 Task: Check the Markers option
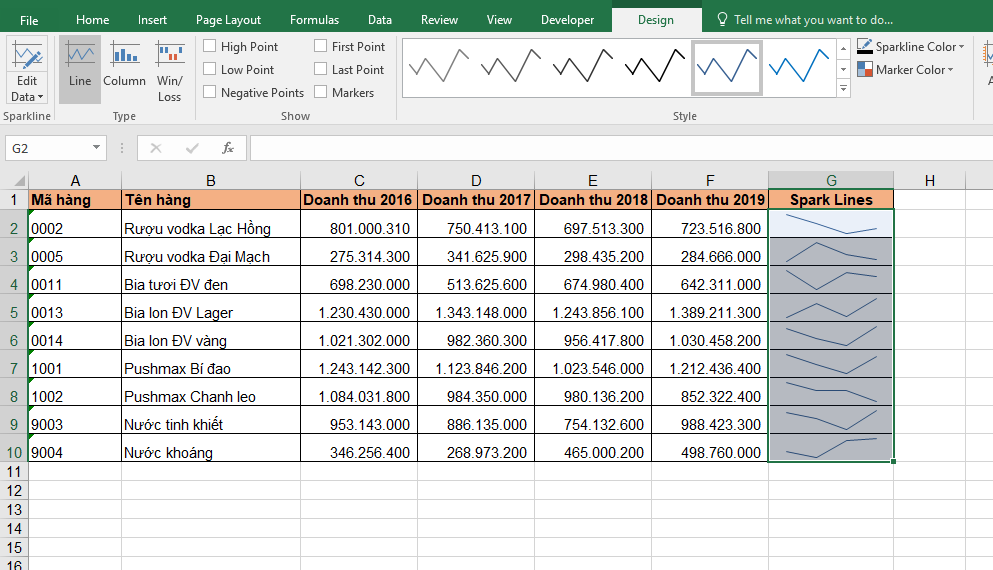pos(321,92)
